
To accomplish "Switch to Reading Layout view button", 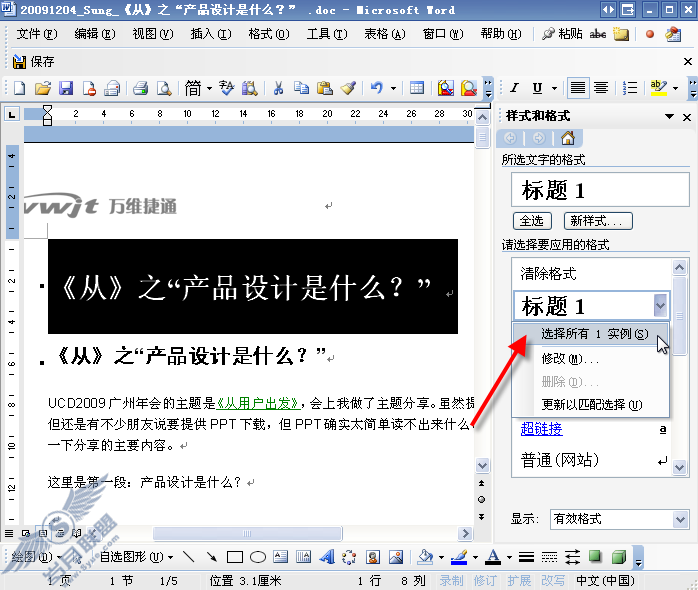I will tap(77, 533).
